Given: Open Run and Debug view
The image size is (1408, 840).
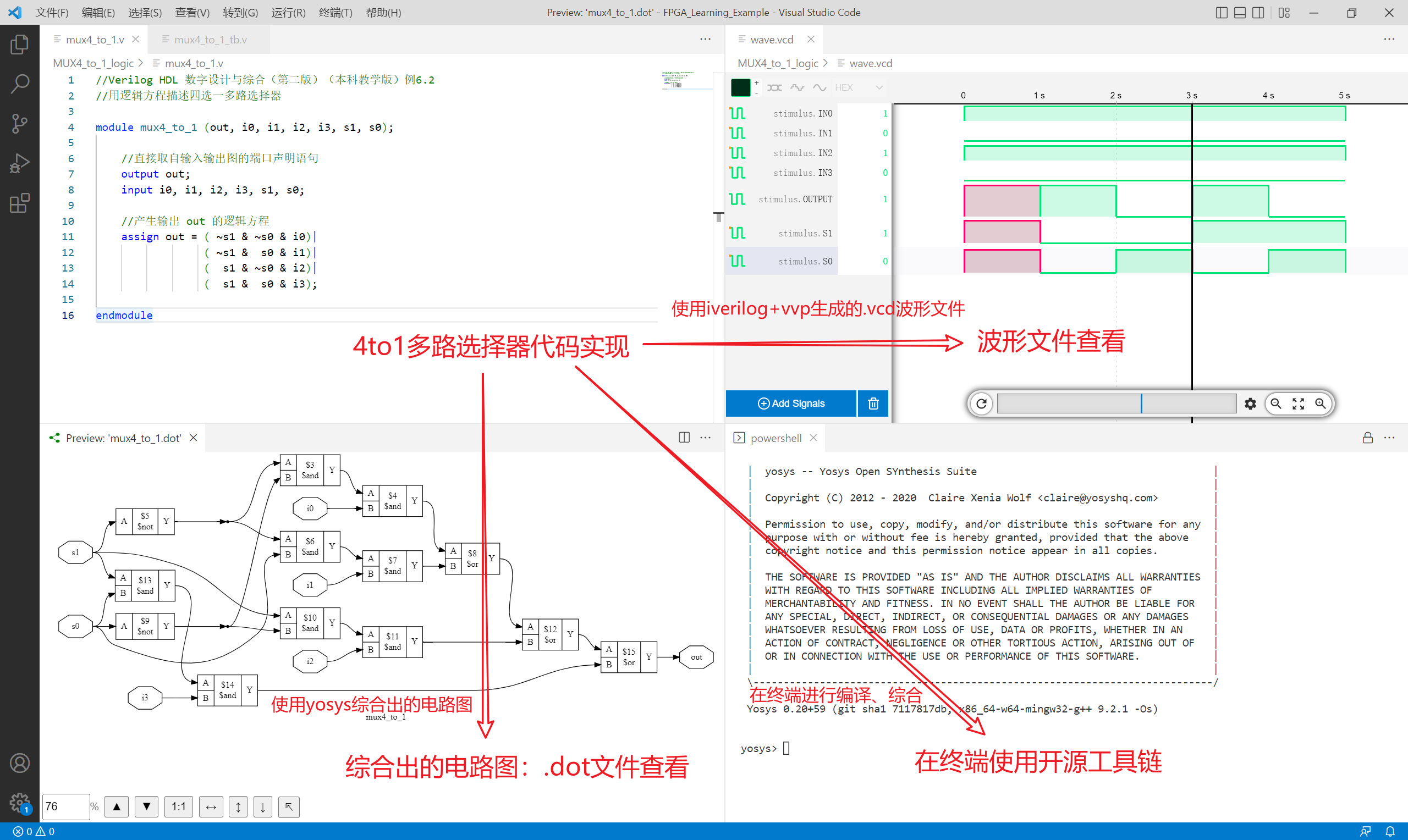Looking at the screenshot, I should (20, 163).
